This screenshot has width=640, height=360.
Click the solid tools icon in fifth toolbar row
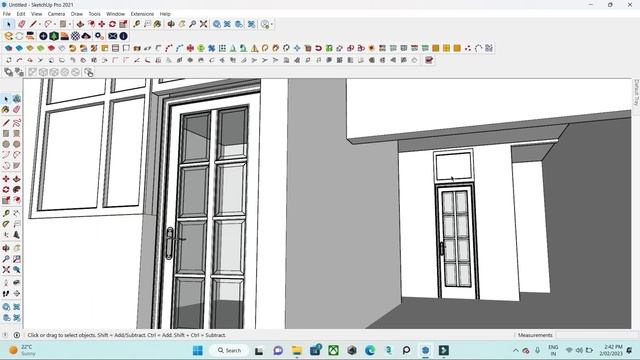(x=8, y=72)
